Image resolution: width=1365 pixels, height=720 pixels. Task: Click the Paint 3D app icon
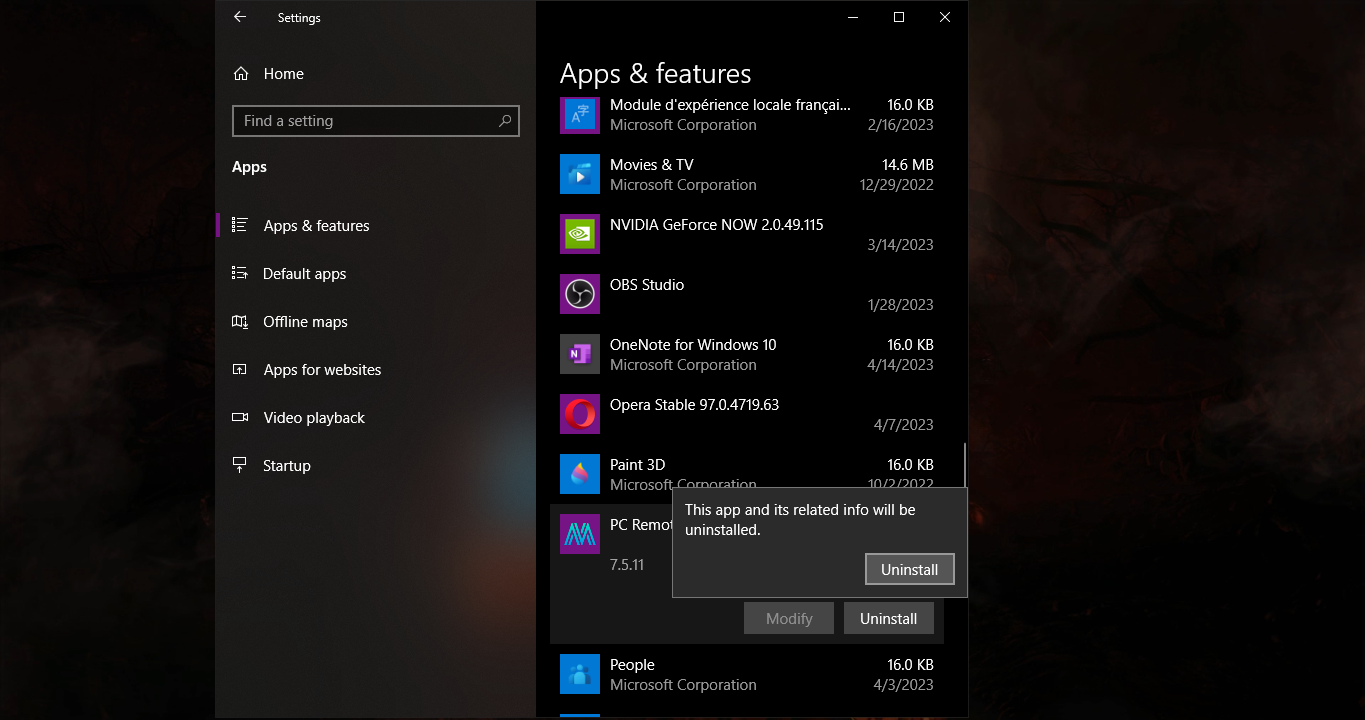pos(580,474)
